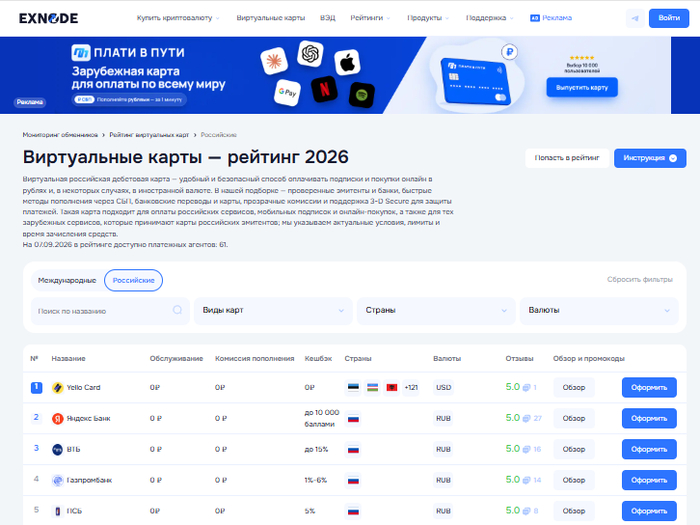Open the Газпромбанк logo icon
700x525 pixels.
[58, 480]
